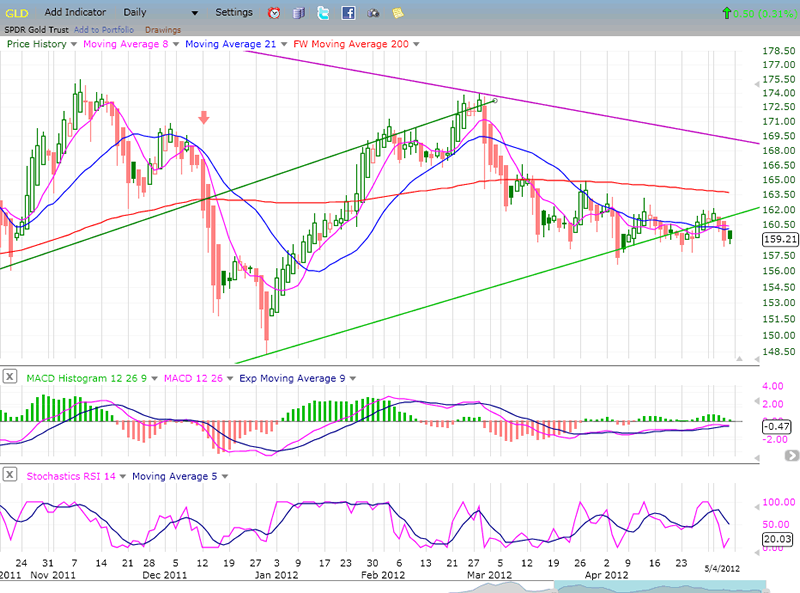Click the camera snapshot icon
Image resolution: width=800 pixels, height=593 pixels.
373,13
